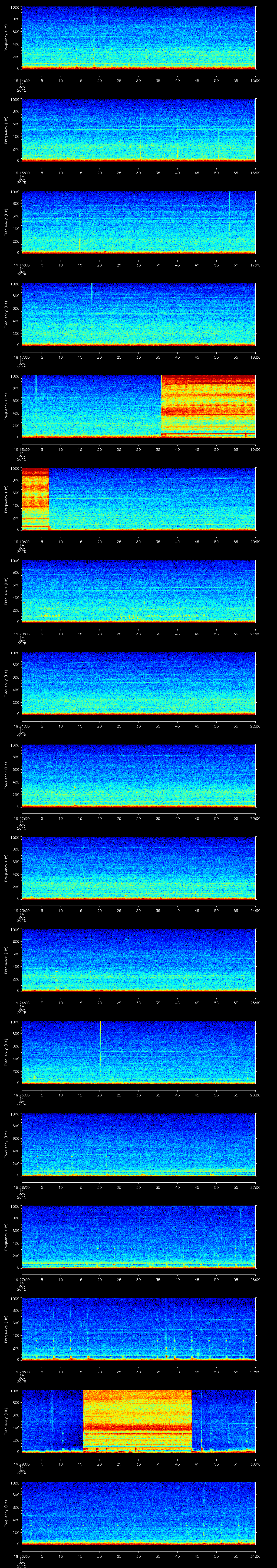Screen dimensions: 277x1568
Task: Click the '19:24:00' time axis label
Action: tap(21, 1003)
